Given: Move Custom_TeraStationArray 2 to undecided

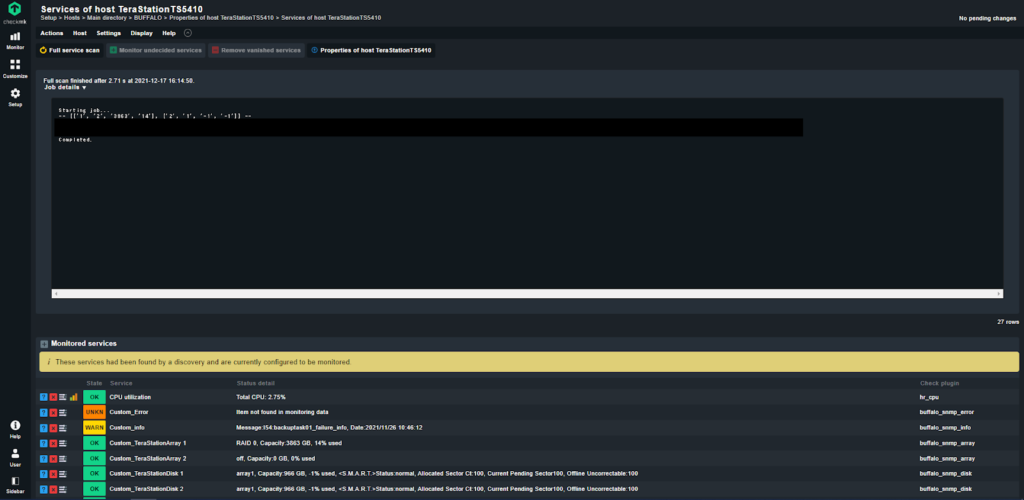Looking at the screenshot, I should pyautogui.click(x=44, y=458).
